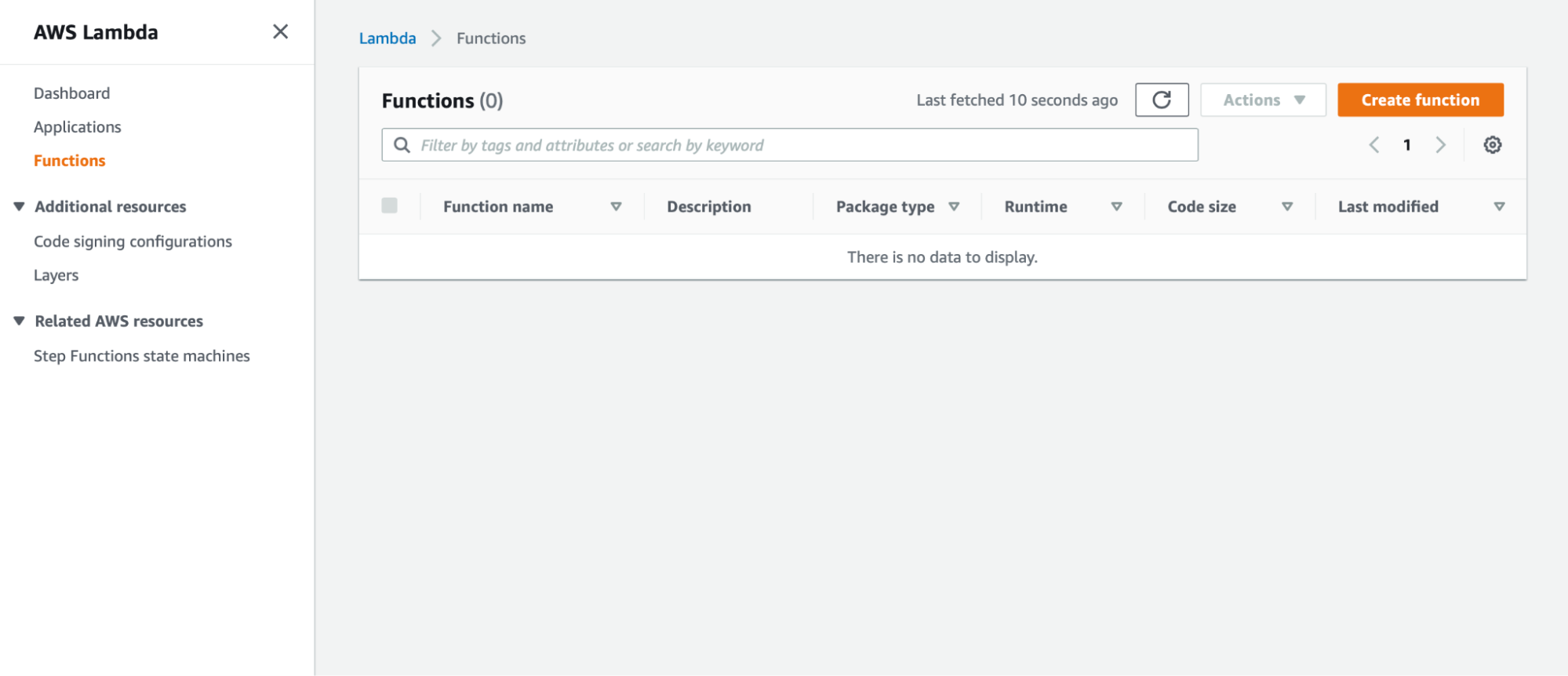The height and width of the screenshot is (676, 1568).
Task: Click the Last modified column header
Action: [1388, 207]
